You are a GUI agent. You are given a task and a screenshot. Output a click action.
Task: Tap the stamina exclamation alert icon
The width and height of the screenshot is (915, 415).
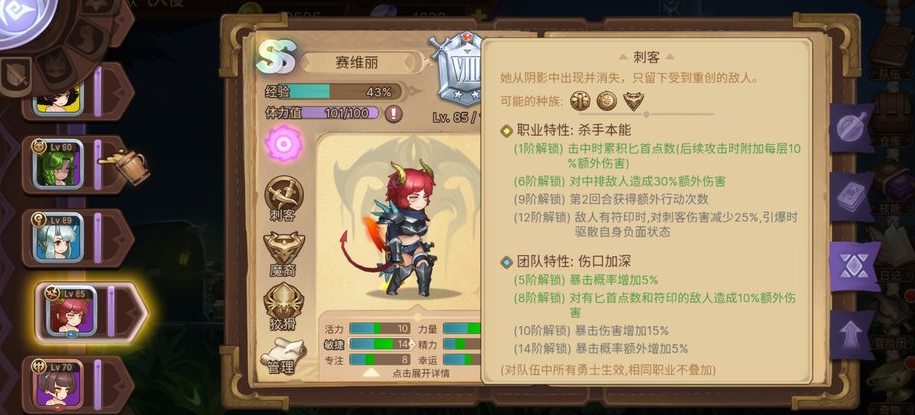(x=393, y=112)
